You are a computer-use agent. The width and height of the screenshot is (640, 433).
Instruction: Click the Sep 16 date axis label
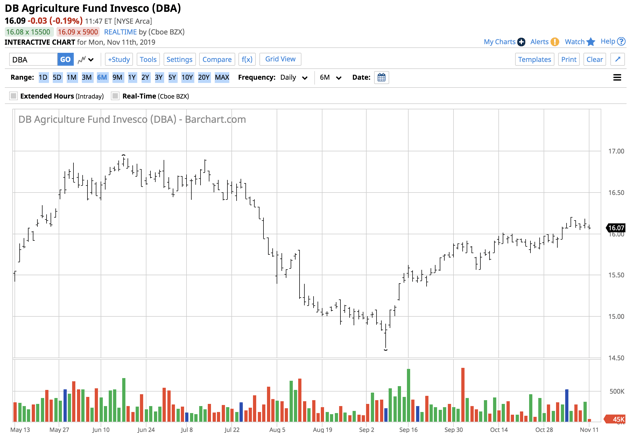pos(408,429)
